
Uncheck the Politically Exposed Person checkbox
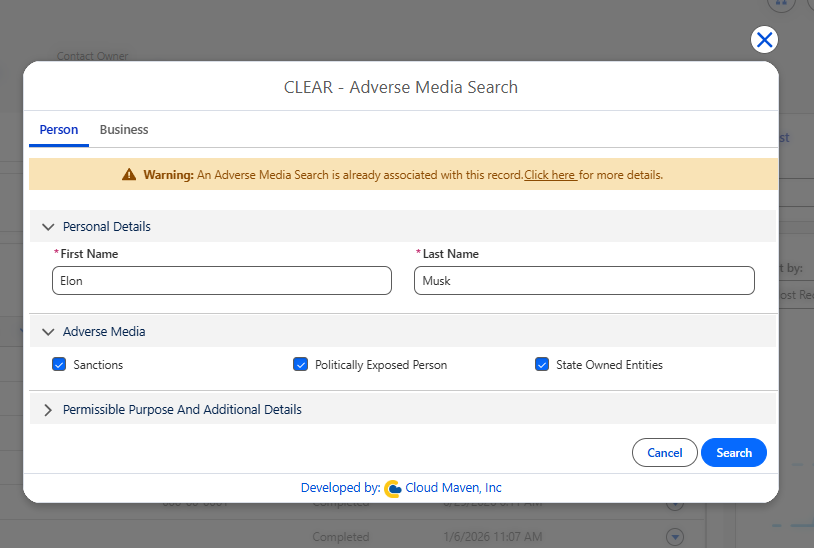click(301, 364)
